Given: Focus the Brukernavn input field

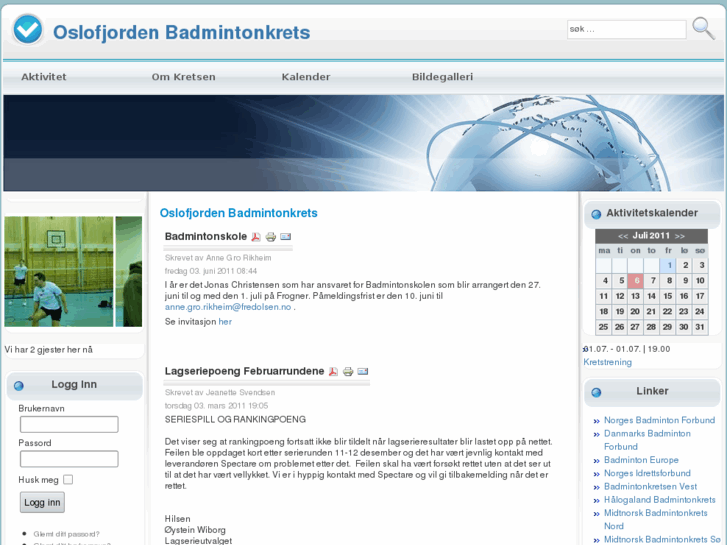Looking at the screenshot, I should click(x=69, y=424).
